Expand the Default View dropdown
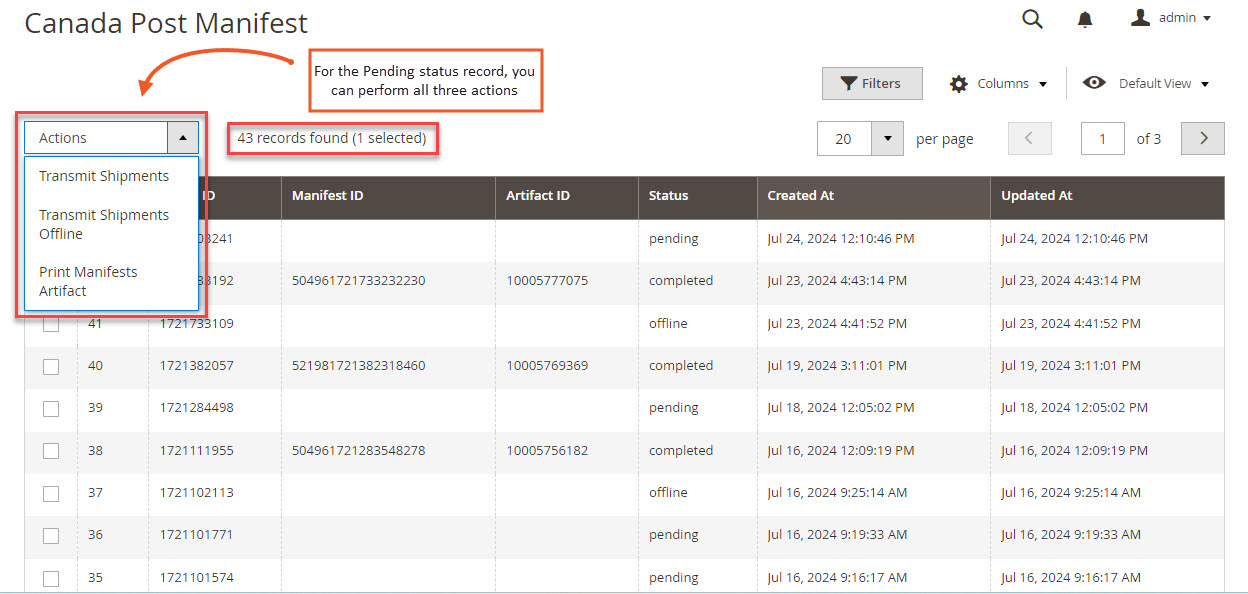 [1146, 84]
